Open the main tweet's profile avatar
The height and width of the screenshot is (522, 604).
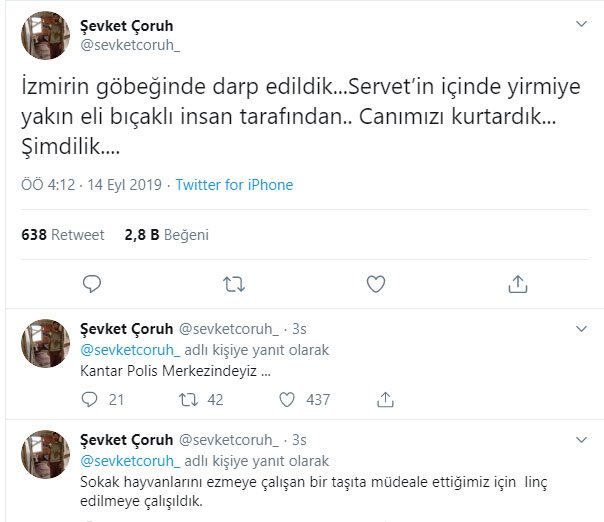(45, 35)
